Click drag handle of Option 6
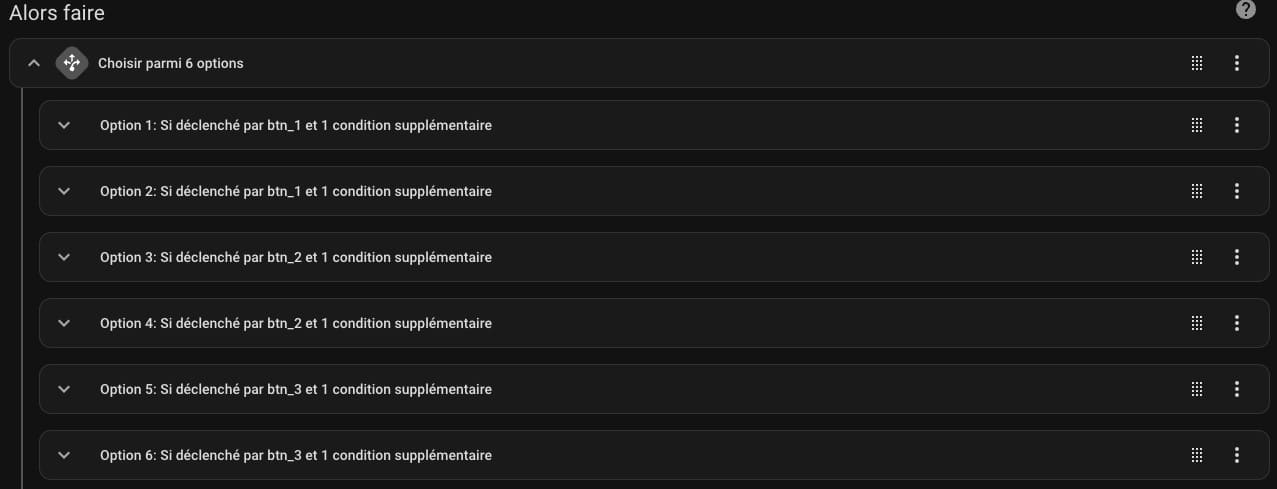Image resolution: width=1277 pixels, height=489 pixels. [1197, 455]
